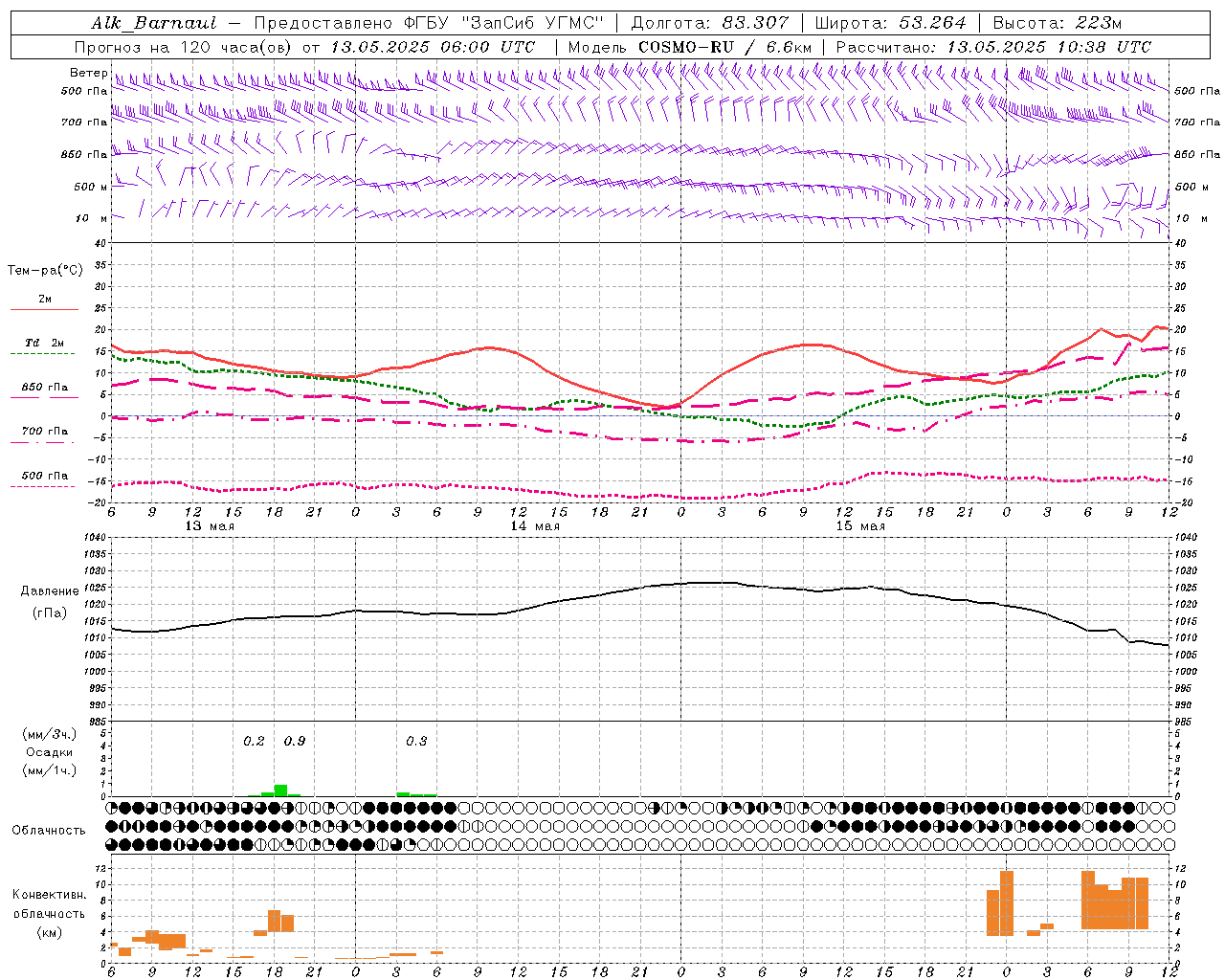Click the Широта: 53.264 value

[890, 23]
